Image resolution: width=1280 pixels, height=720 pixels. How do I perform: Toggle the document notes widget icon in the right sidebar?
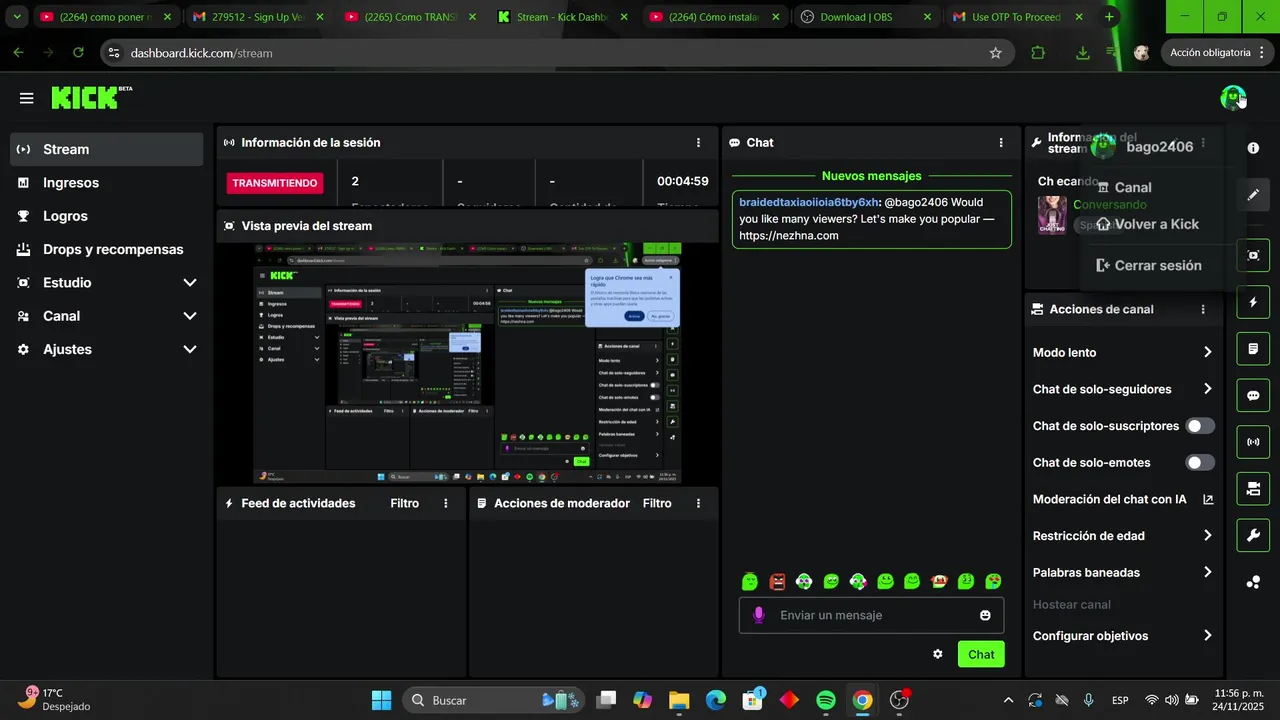(x=1253, y=349)
